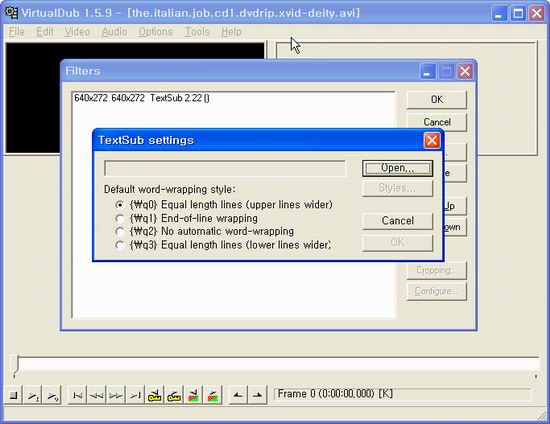Select the TextSub 2.22 filter entry

[x=142, y=98]
